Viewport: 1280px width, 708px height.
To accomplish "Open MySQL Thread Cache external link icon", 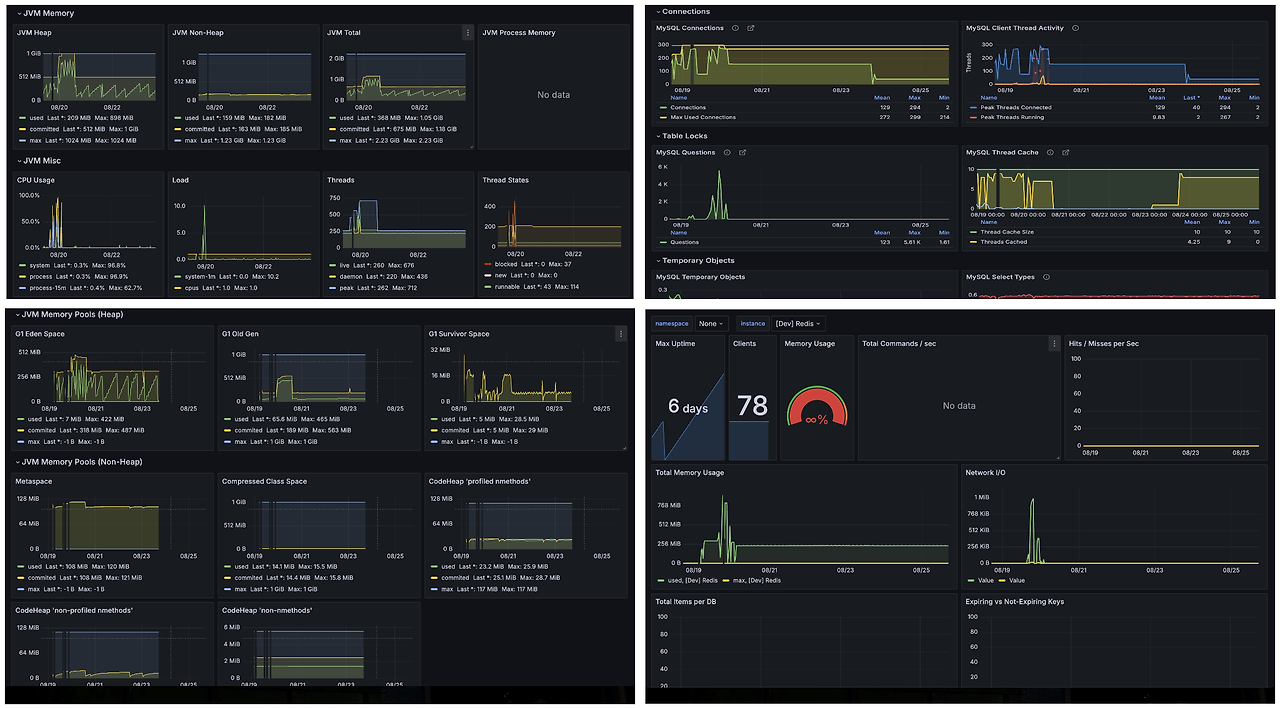I will pyautogui.click(x=1066, y=153).
